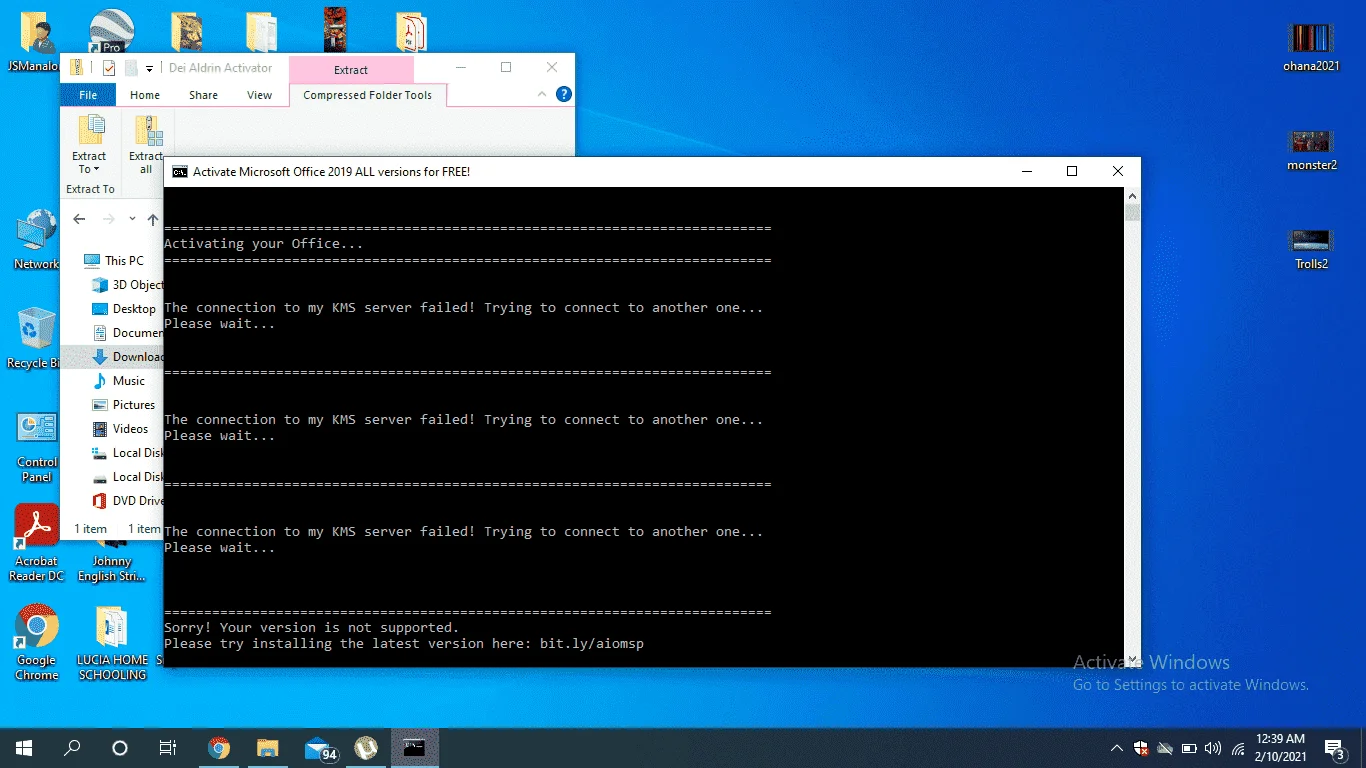
Task: Switch to the Home ribbon tab
Action: coord(145,95)
